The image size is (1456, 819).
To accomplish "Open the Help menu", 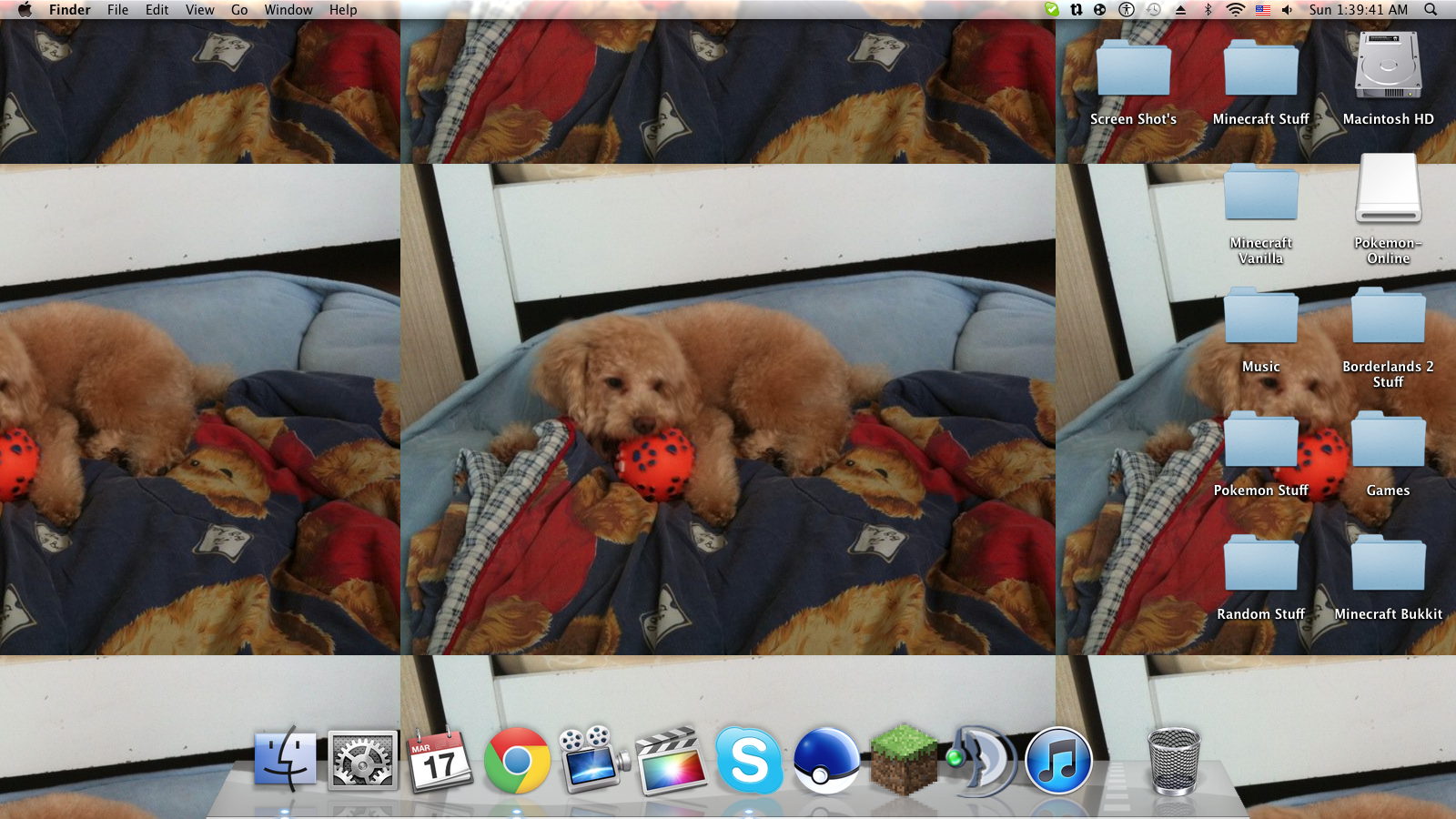I will 343,9.
